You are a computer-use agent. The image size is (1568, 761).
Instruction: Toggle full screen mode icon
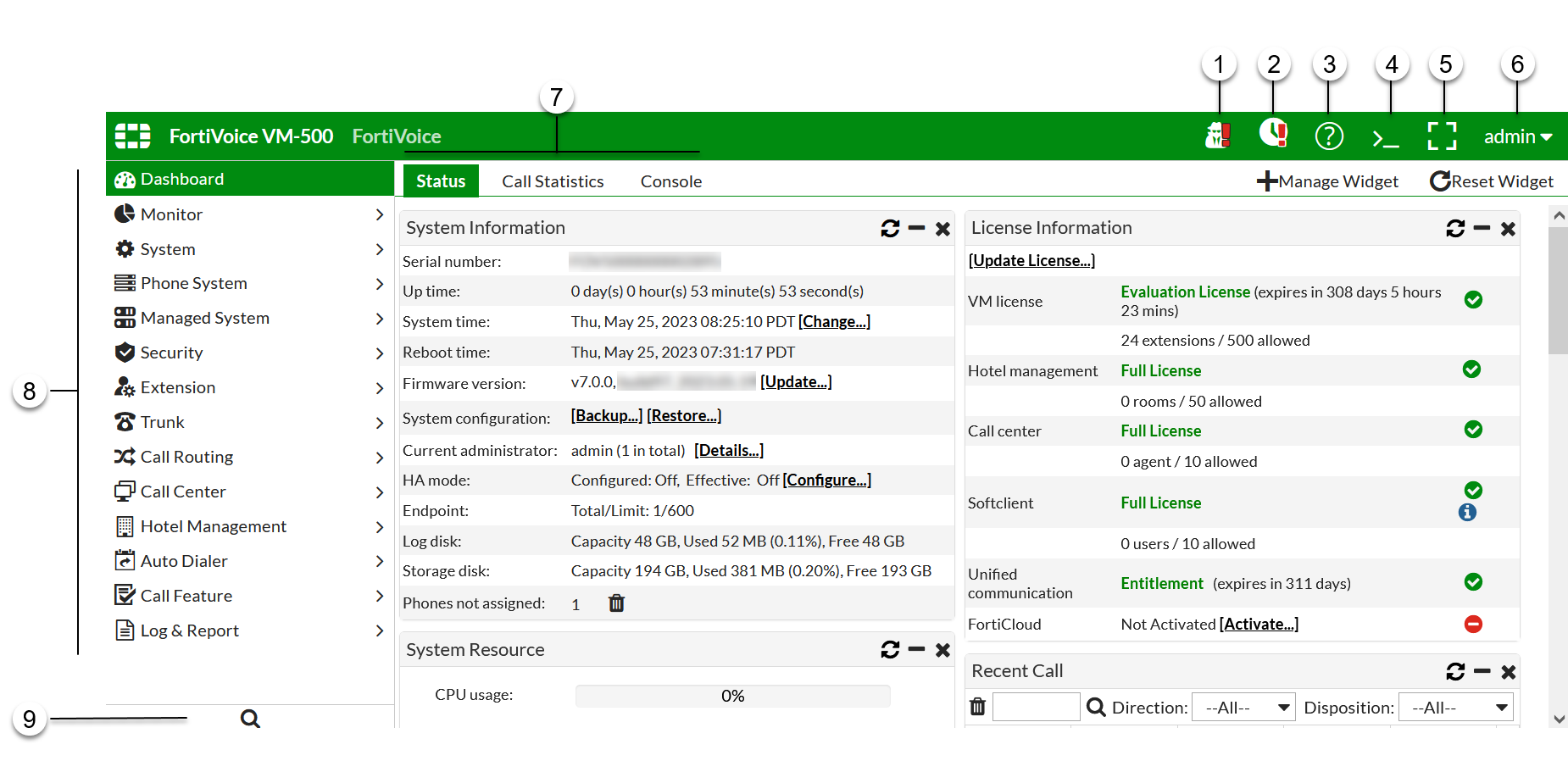click(x=1442, y=136)
